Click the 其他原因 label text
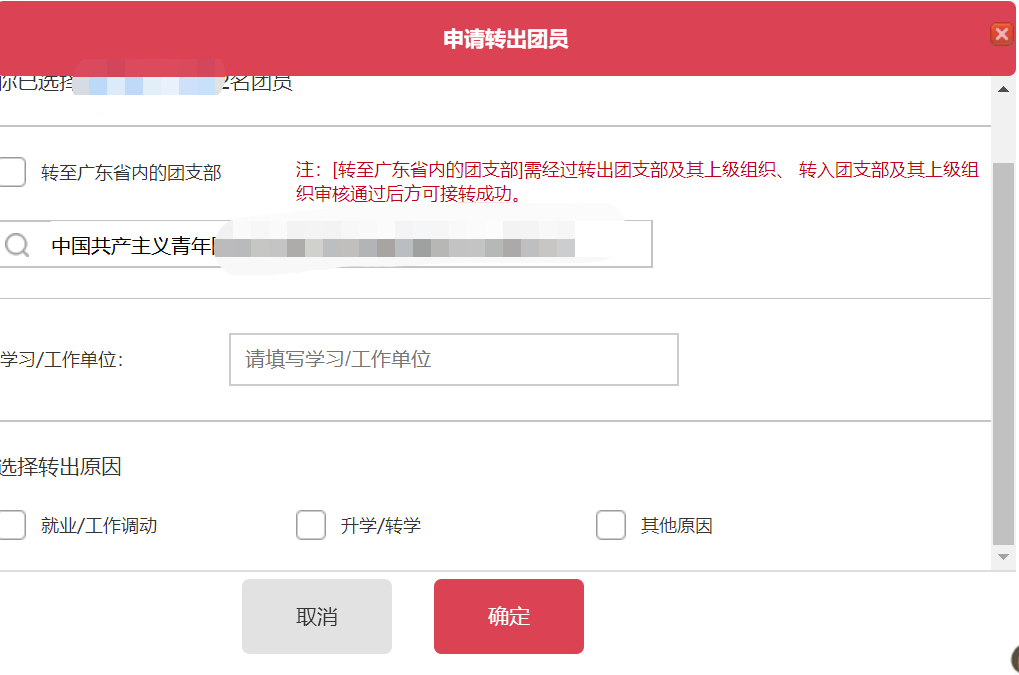The image size is (1019, 675). [x=677, y=526]
